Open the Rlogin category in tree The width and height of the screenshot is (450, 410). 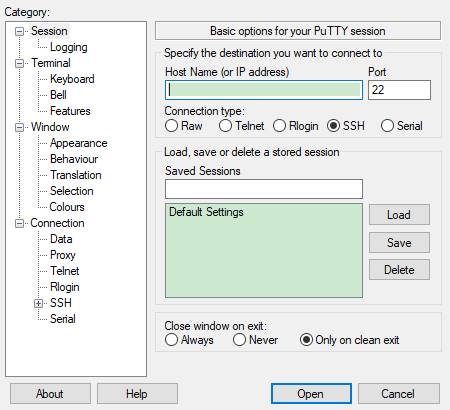pyautogui.click(x=65, y=287)
